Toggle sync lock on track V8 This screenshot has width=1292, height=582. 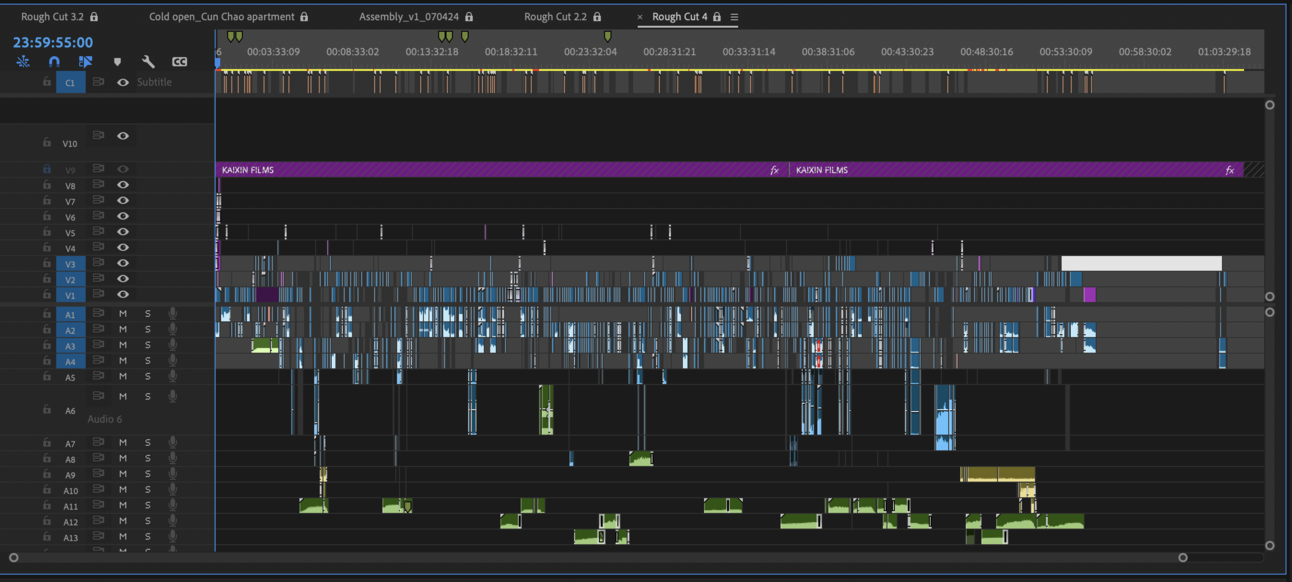click(x=98, y=185)
